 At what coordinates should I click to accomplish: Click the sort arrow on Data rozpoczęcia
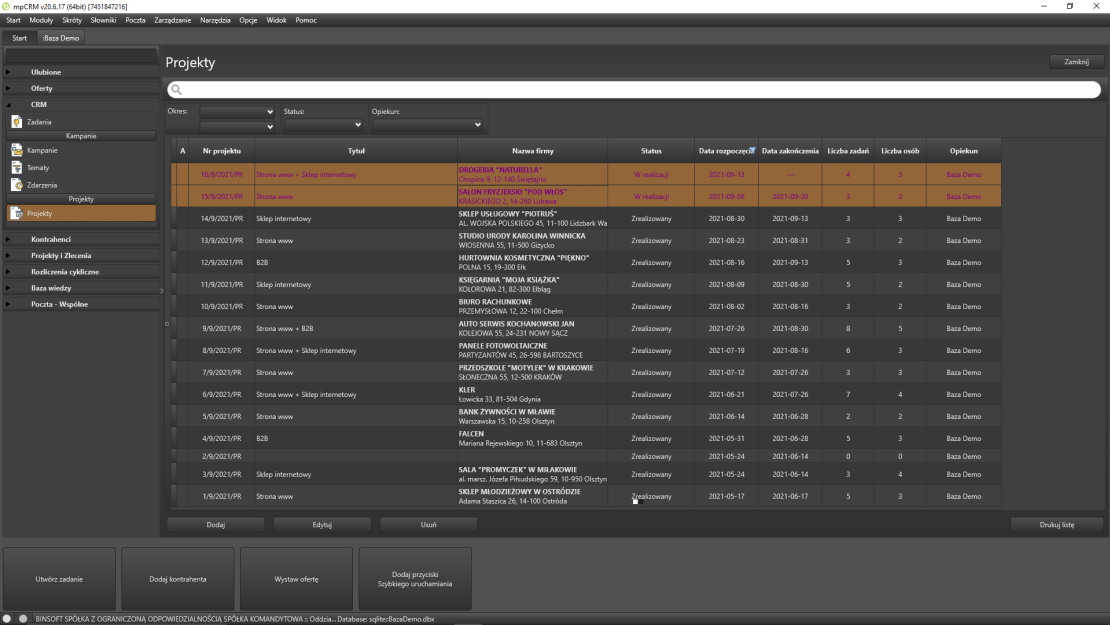pyautogui.click(x=753, y=150)
